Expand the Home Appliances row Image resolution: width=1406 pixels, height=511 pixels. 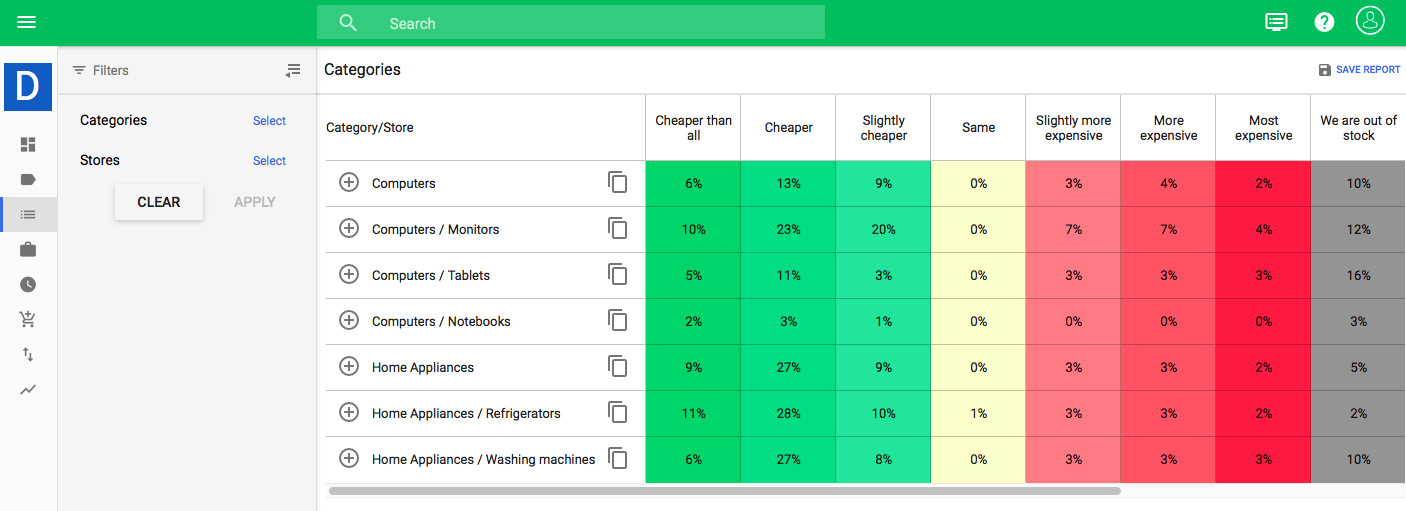(x=349, y=367)
